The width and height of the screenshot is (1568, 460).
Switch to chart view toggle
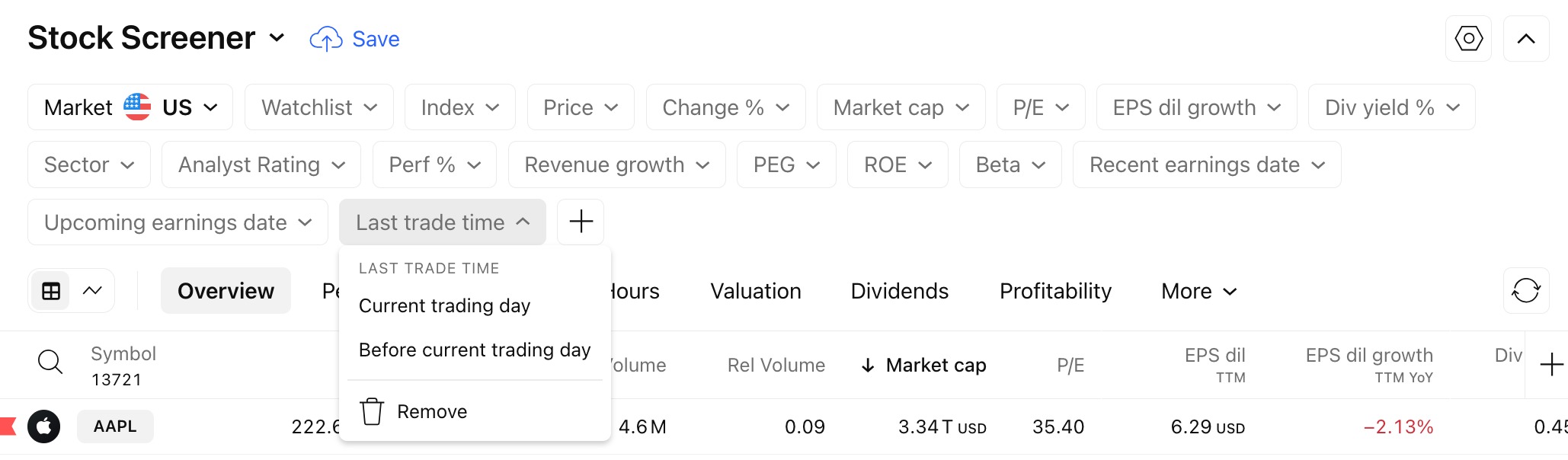tap(92, 291)
